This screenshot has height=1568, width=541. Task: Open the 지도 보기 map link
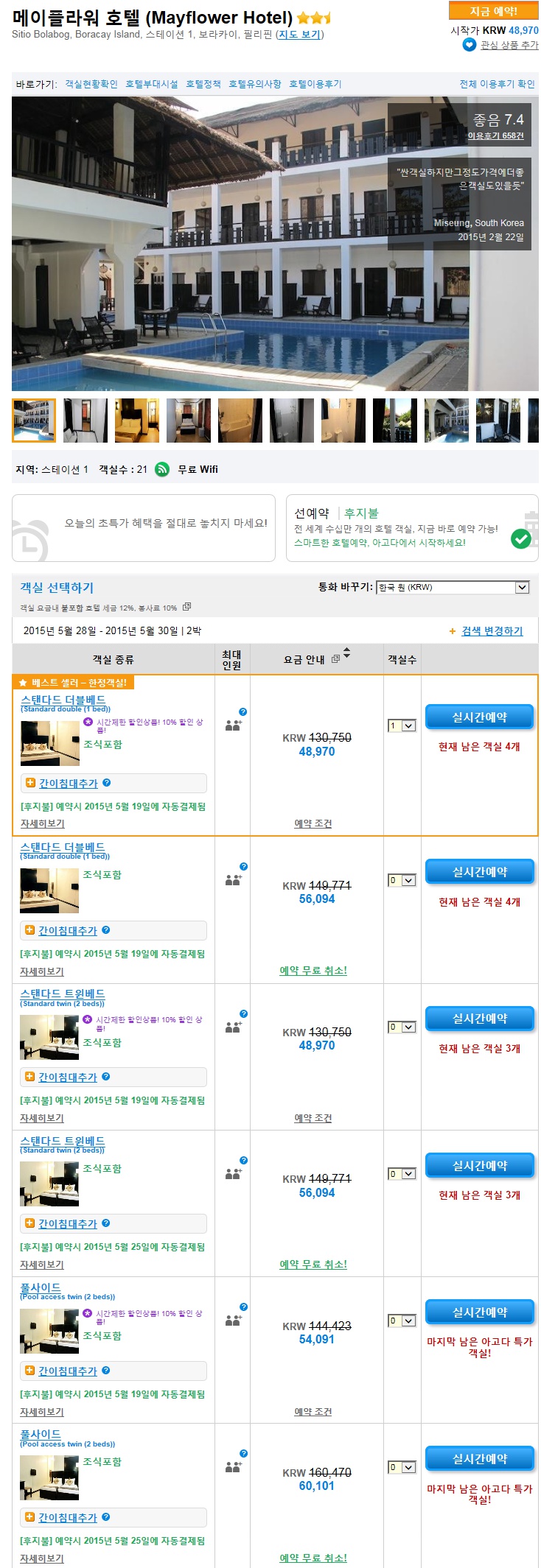click(299, 34)
